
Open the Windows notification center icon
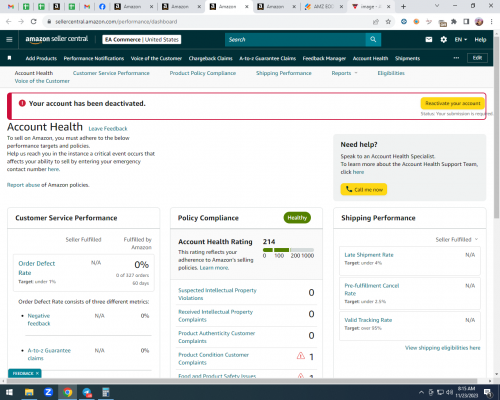pos(488,392)
